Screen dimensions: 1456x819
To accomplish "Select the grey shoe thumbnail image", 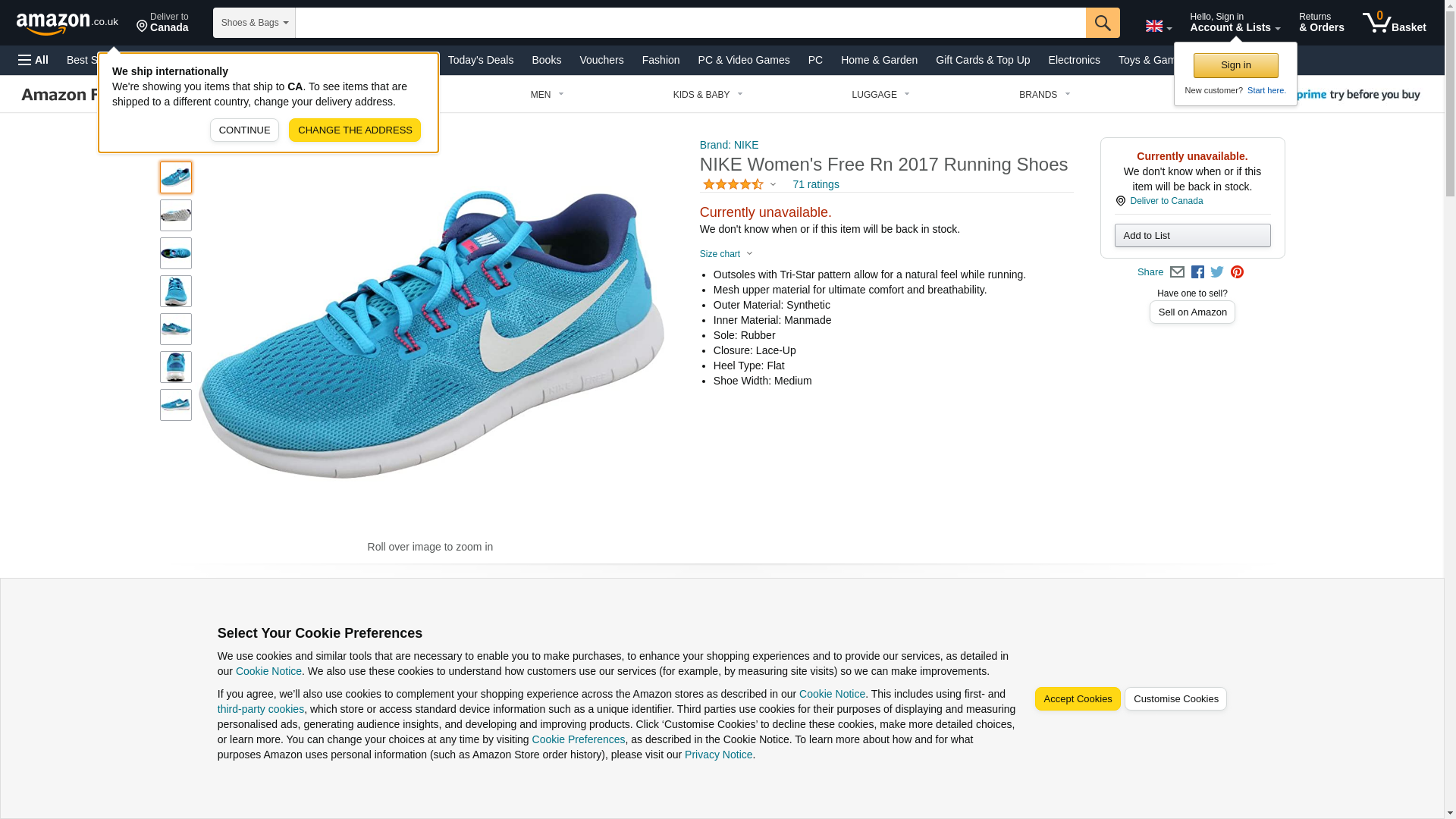I will (175, 215).
